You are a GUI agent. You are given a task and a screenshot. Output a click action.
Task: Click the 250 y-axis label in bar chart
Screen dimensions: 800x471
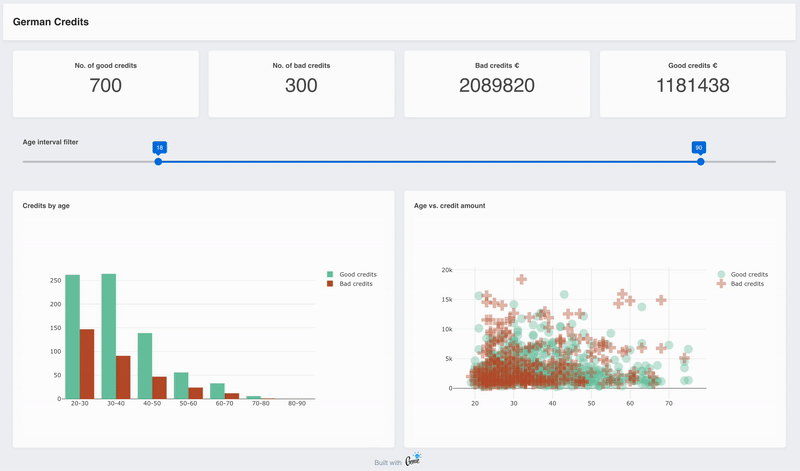(56, 281)
